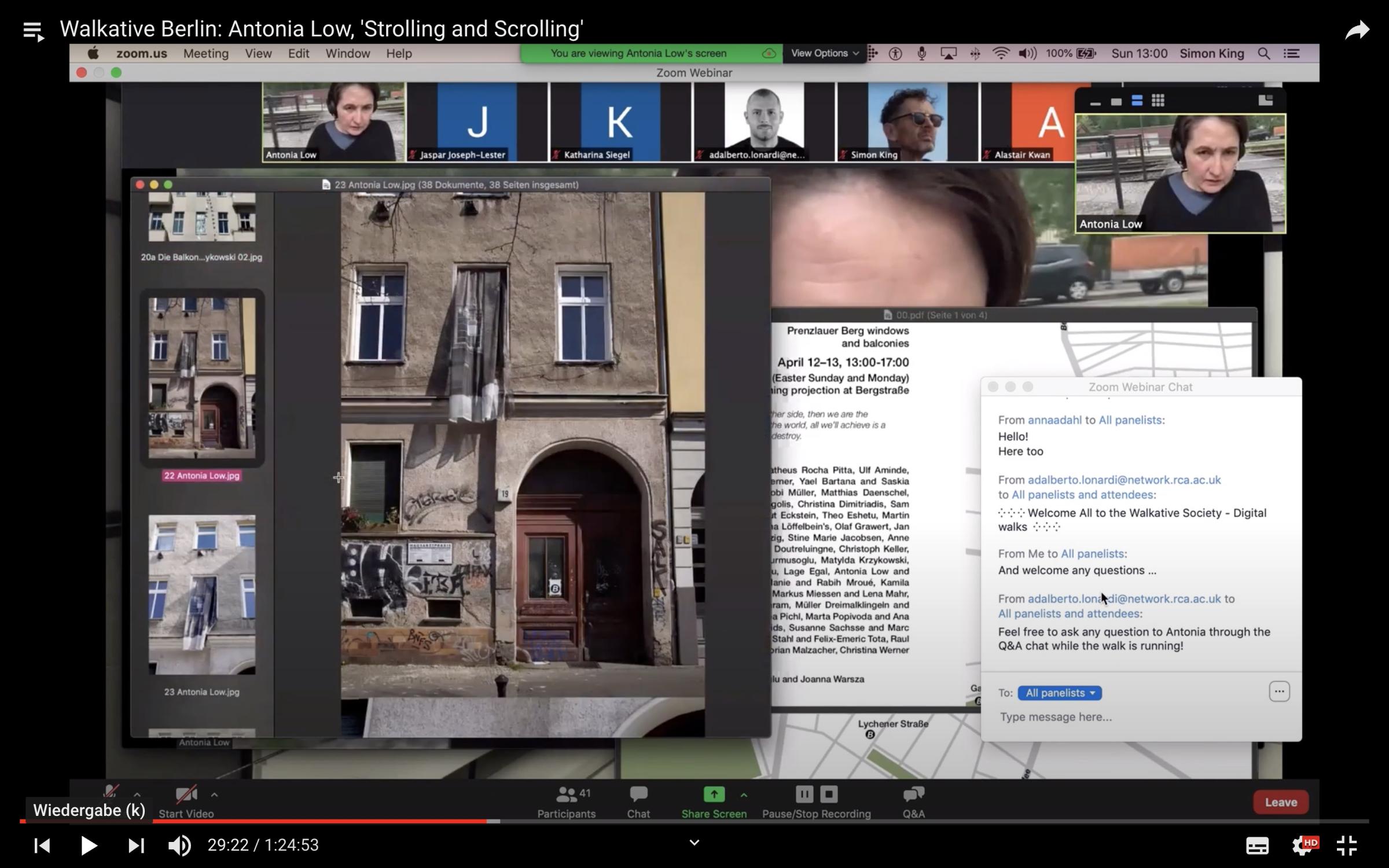This screenshot has width=1389, height=868.
Task: Open the HD settings gear
Action: point(1302,845)
